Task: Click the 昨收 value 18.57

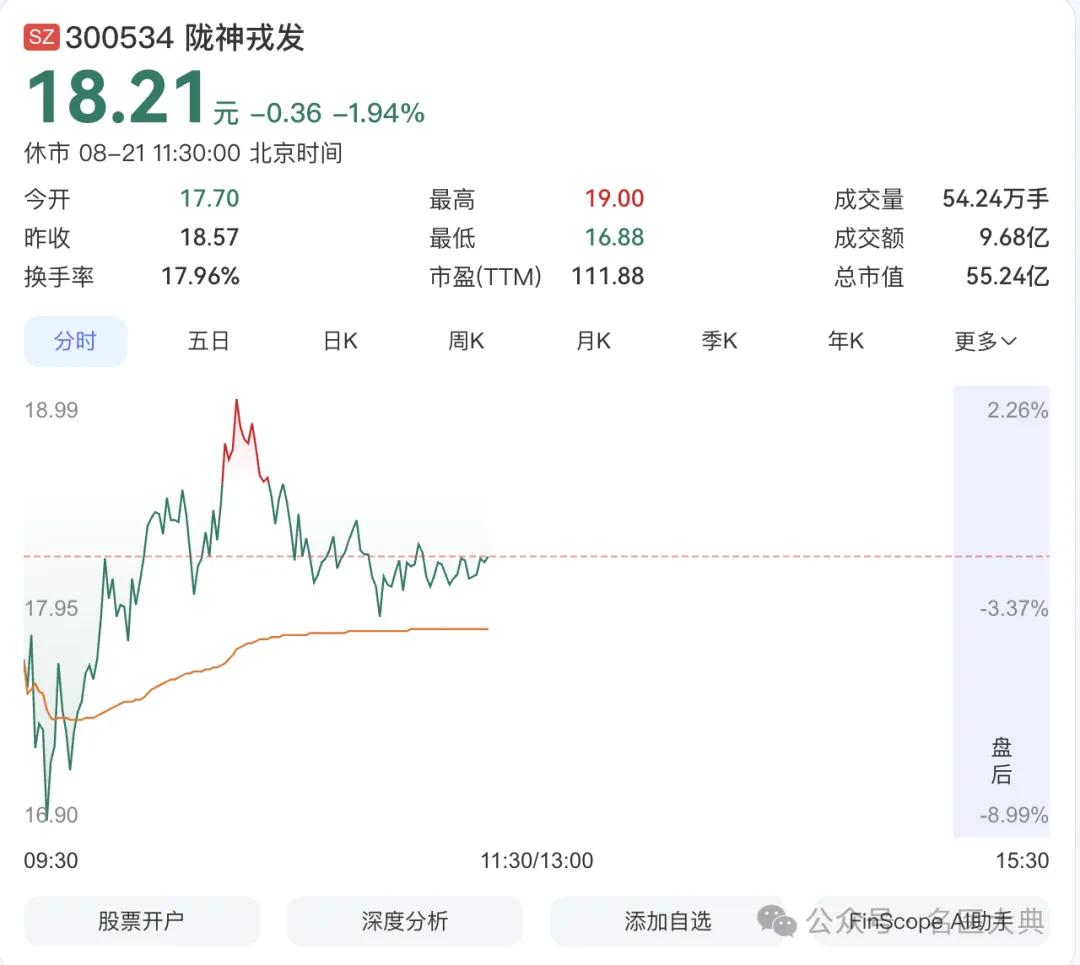Action: (209, 238)
